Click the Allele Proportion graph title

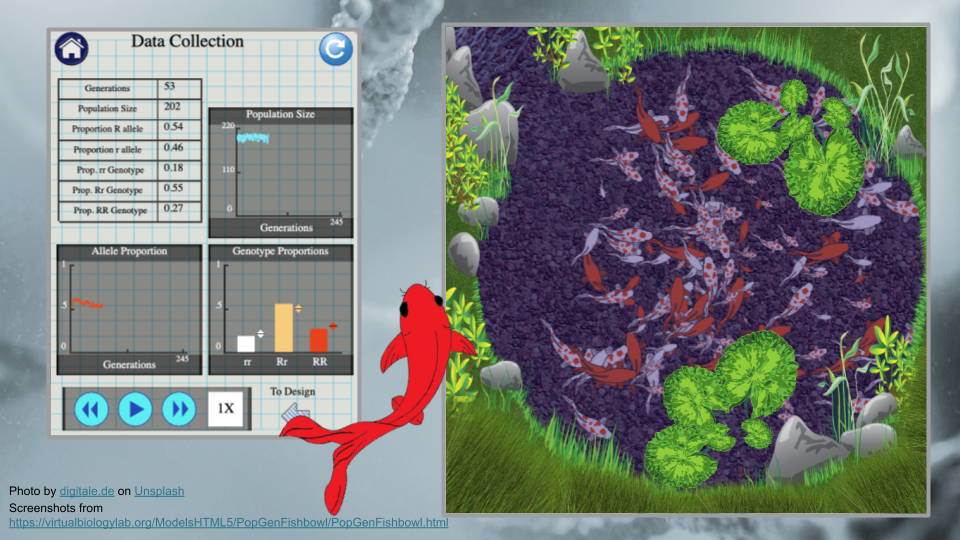[129, 251]
